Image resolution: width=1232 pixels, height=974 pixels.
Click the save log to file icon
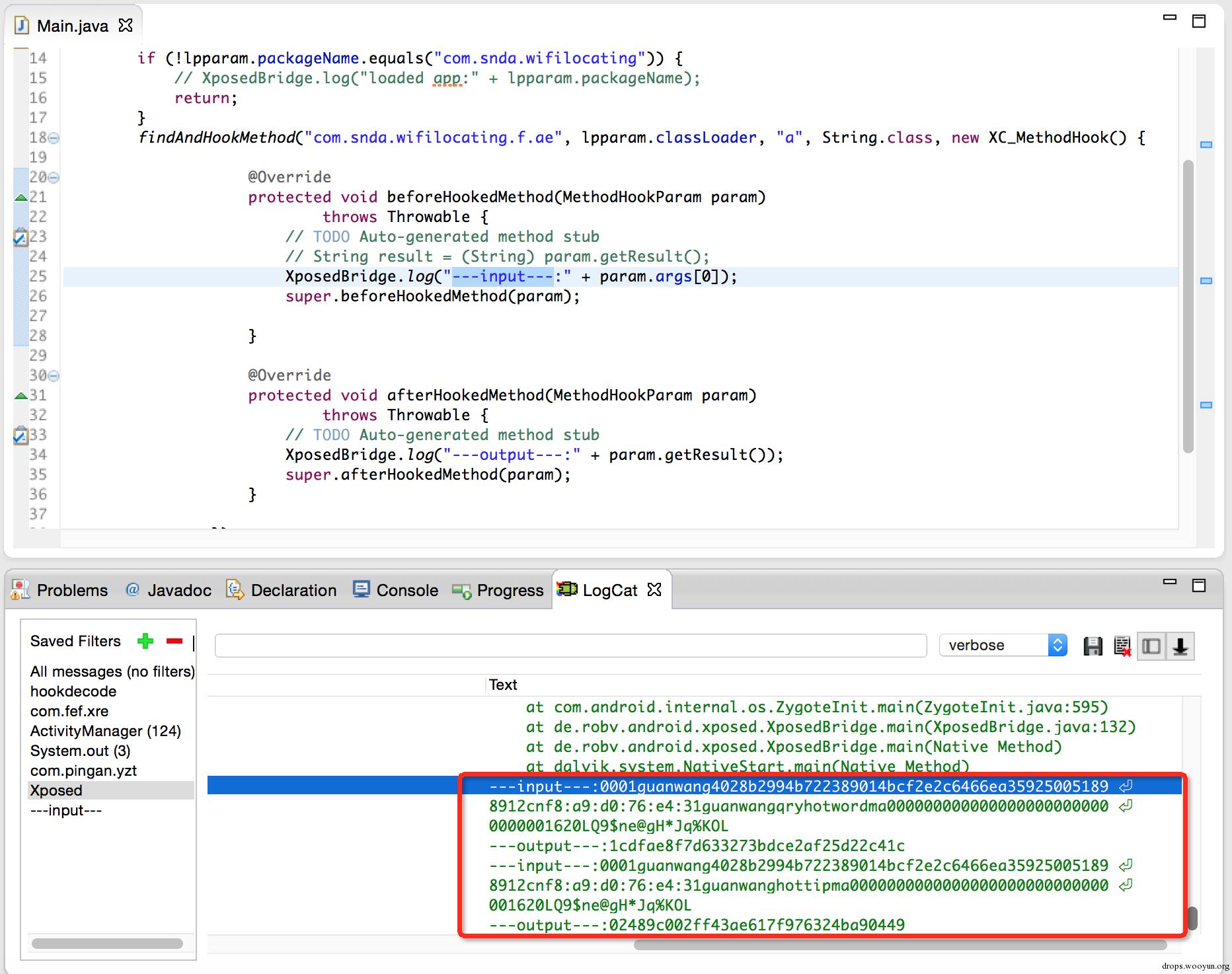coord(1093,646)
